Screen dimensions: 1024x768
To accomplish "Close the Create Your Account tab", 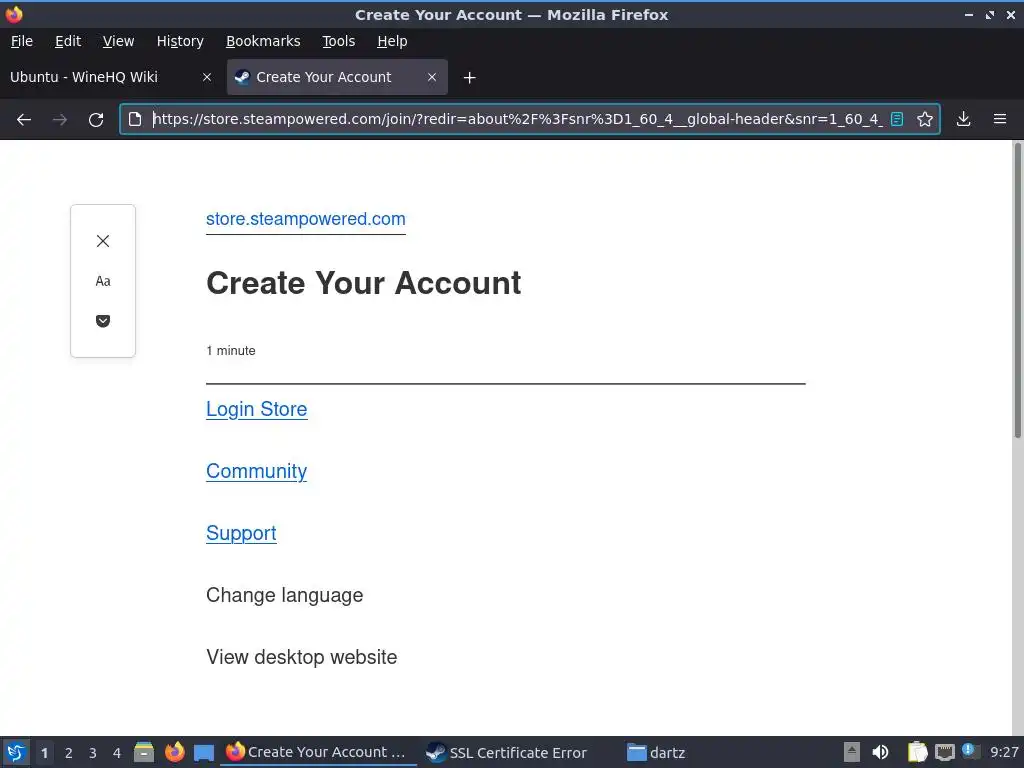I will tap(432, 77).
